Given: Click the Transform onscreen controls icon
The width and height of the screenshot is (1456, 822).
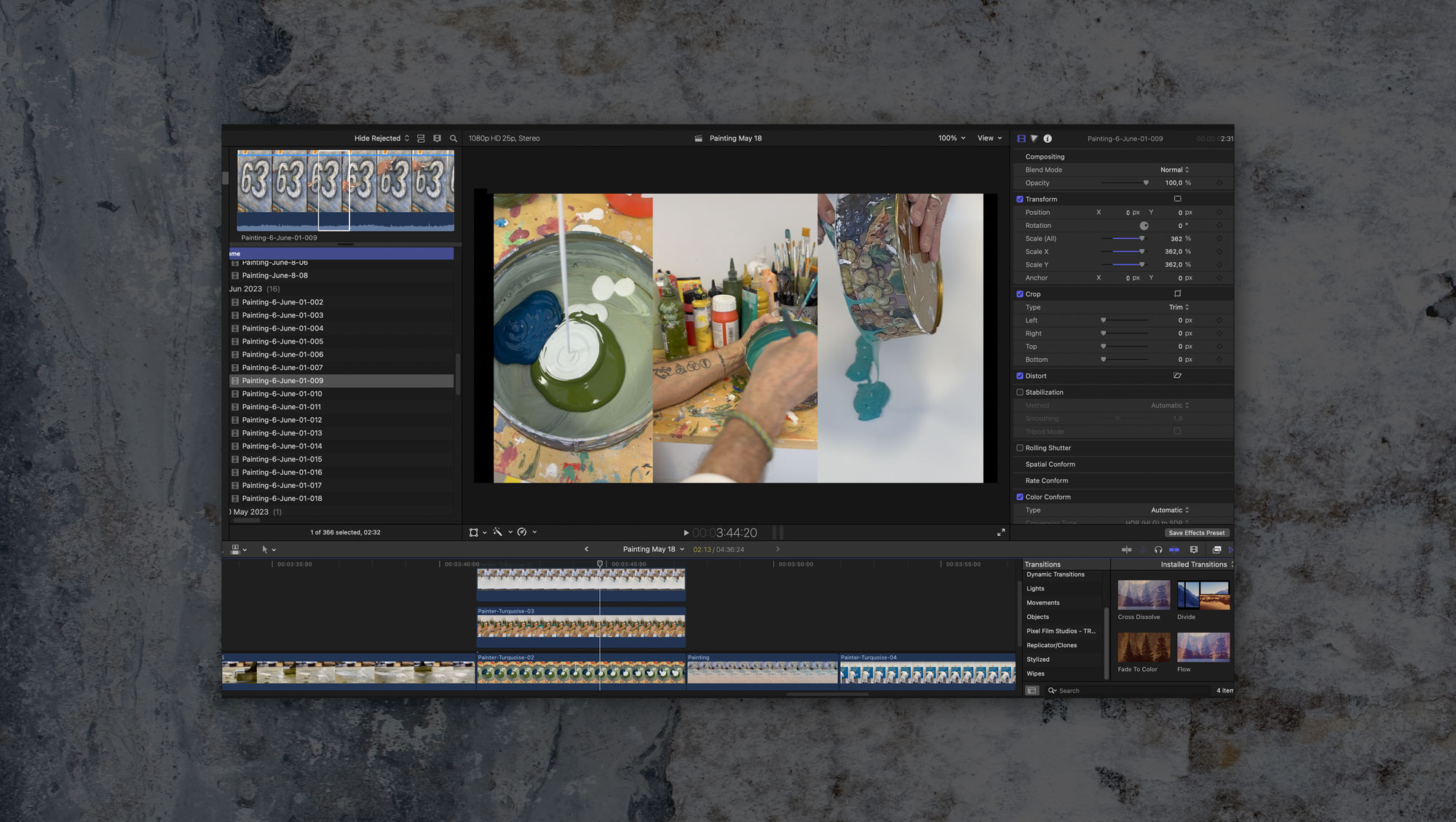Looking at the screenshot, I should (1177, 199).
